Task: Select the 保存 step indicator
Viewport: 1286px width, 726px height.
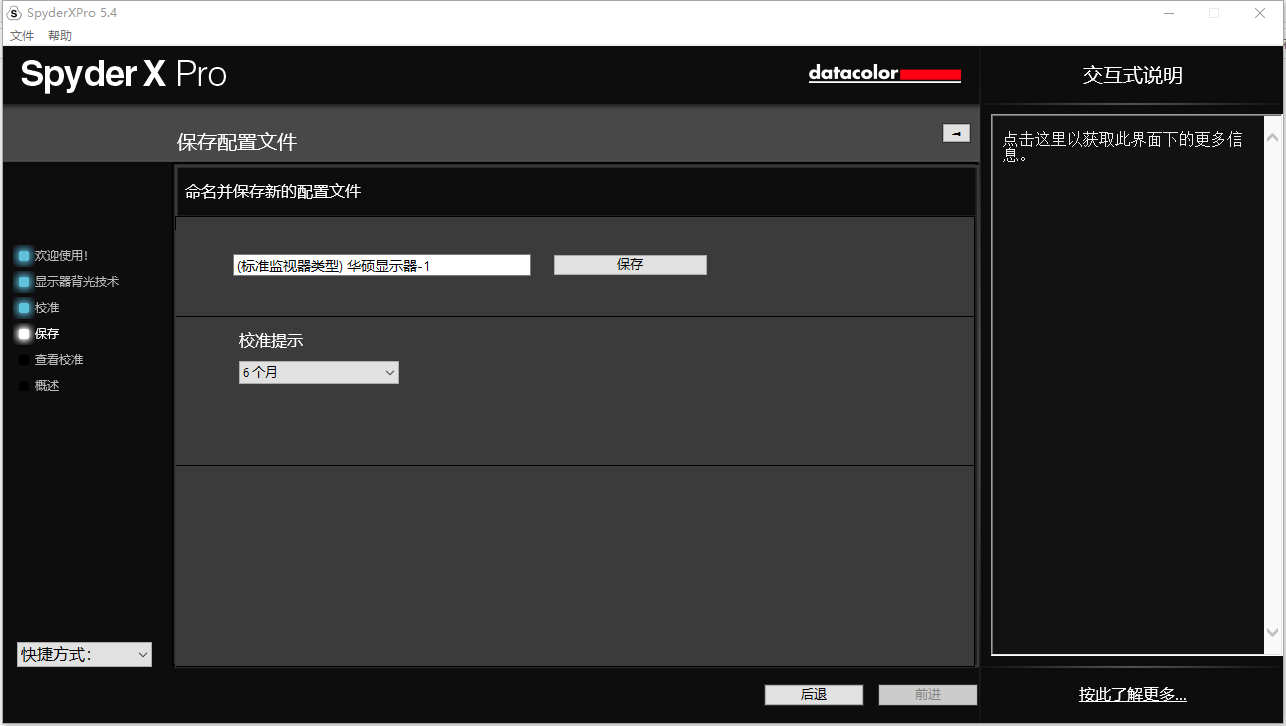Action: pyautogui.click(x=24, y=334)
